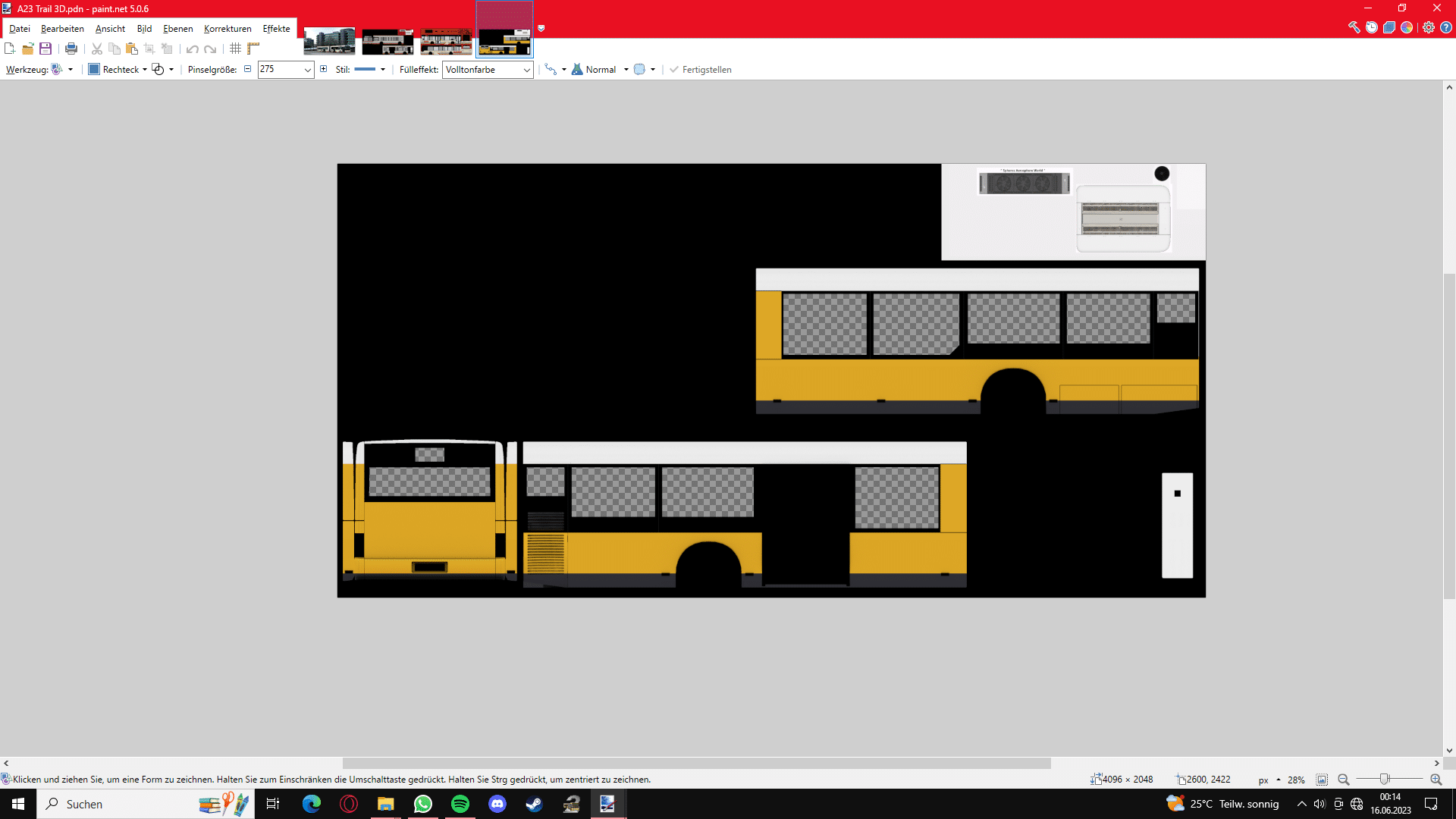Click the Print icon in toolbar
Image resolution: width=1456 pixels, height=819 pixels.
pos(71,49)
